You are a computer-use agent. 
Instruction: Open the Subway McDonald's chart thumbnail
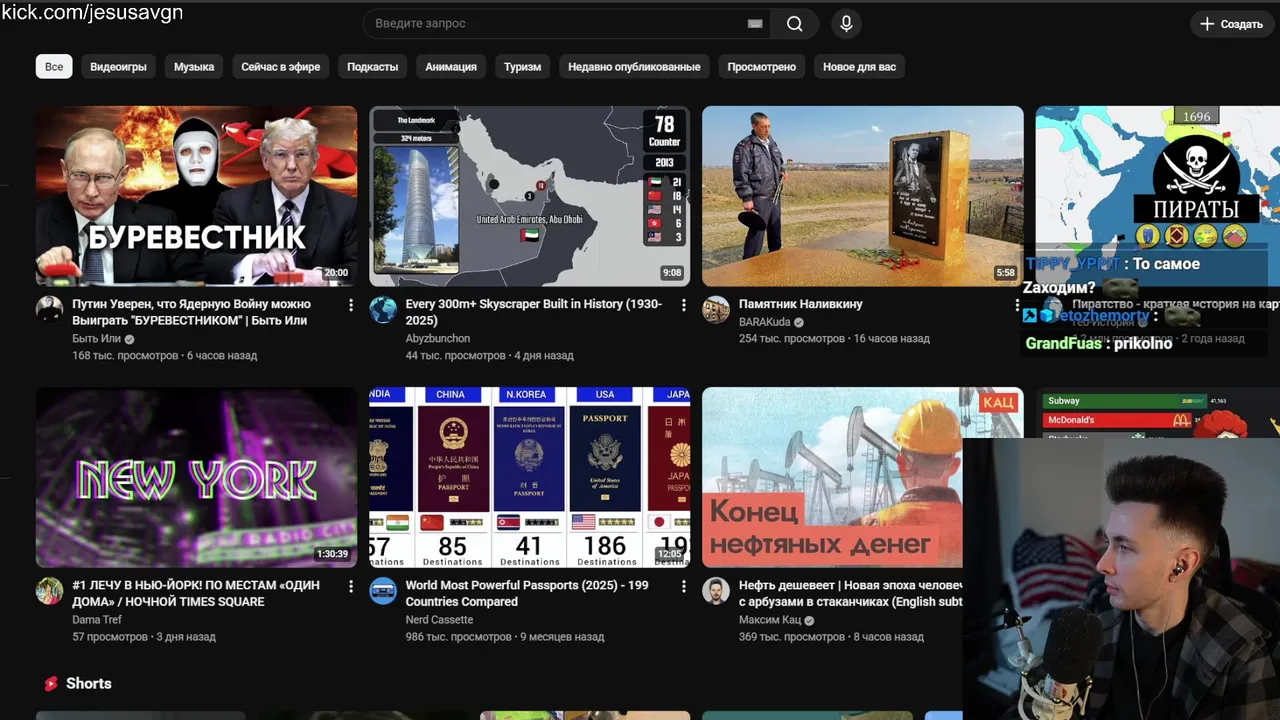point(1157,412)
